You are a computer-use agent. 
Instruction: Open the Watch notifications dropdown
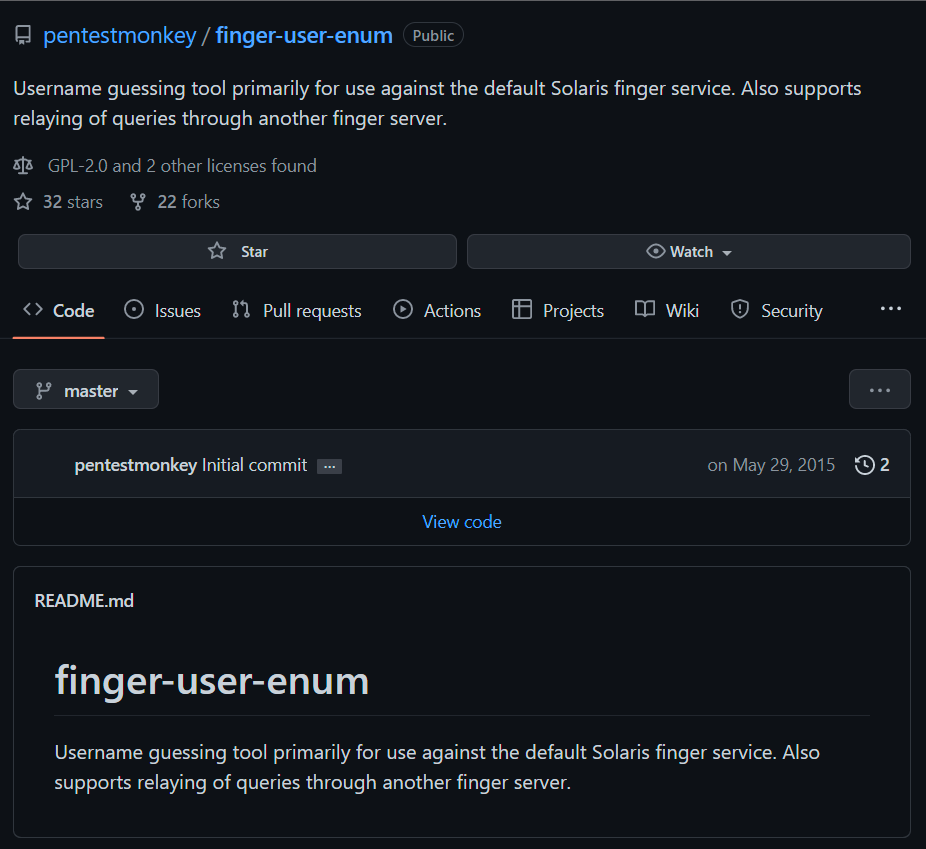[689, 252]
